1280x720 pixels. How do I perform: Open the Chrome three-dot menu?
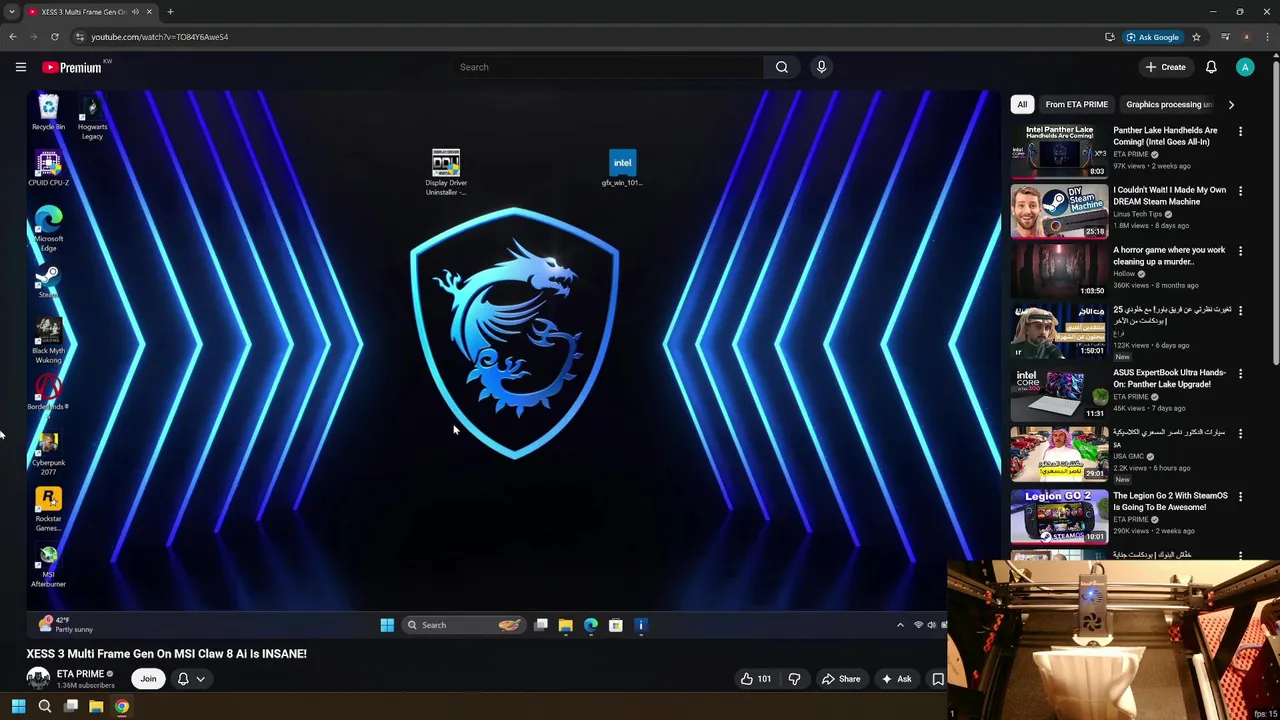pyautogui.click(x=1267, y=37)
